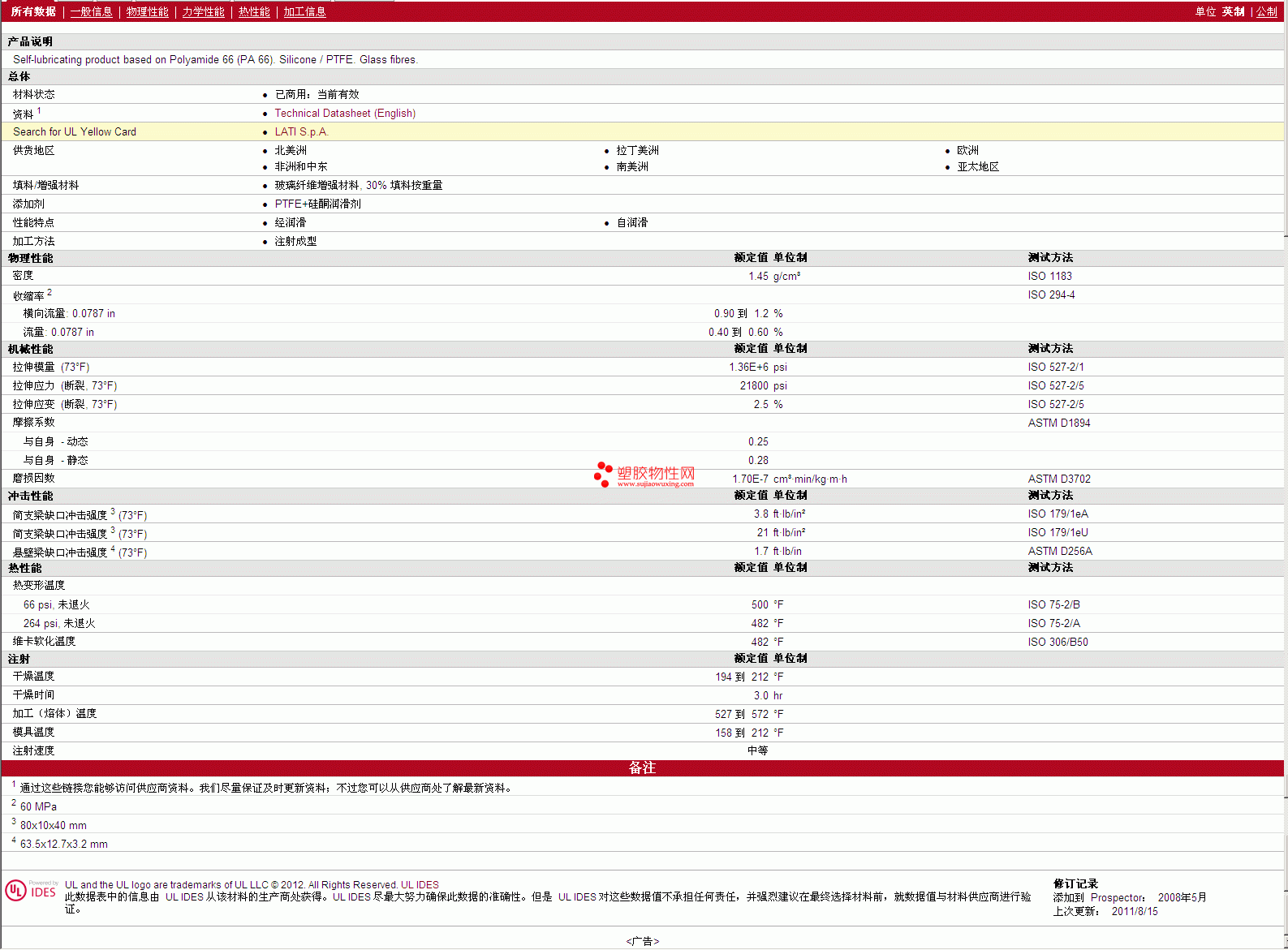Click the 修订记录 heading
The height and width of the screenshot is (950, 1288).
coord(1075,884)
